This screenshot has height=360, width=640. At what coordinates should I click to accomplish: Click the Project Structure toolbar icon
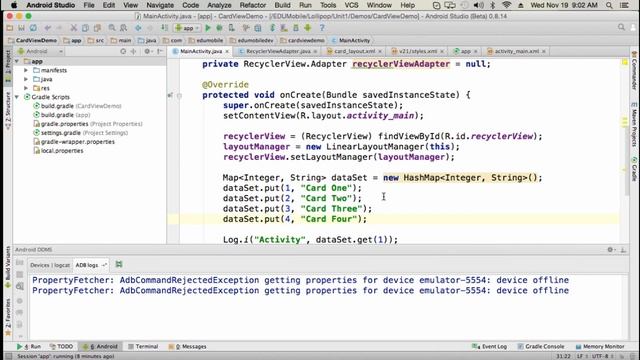point(258,28)
